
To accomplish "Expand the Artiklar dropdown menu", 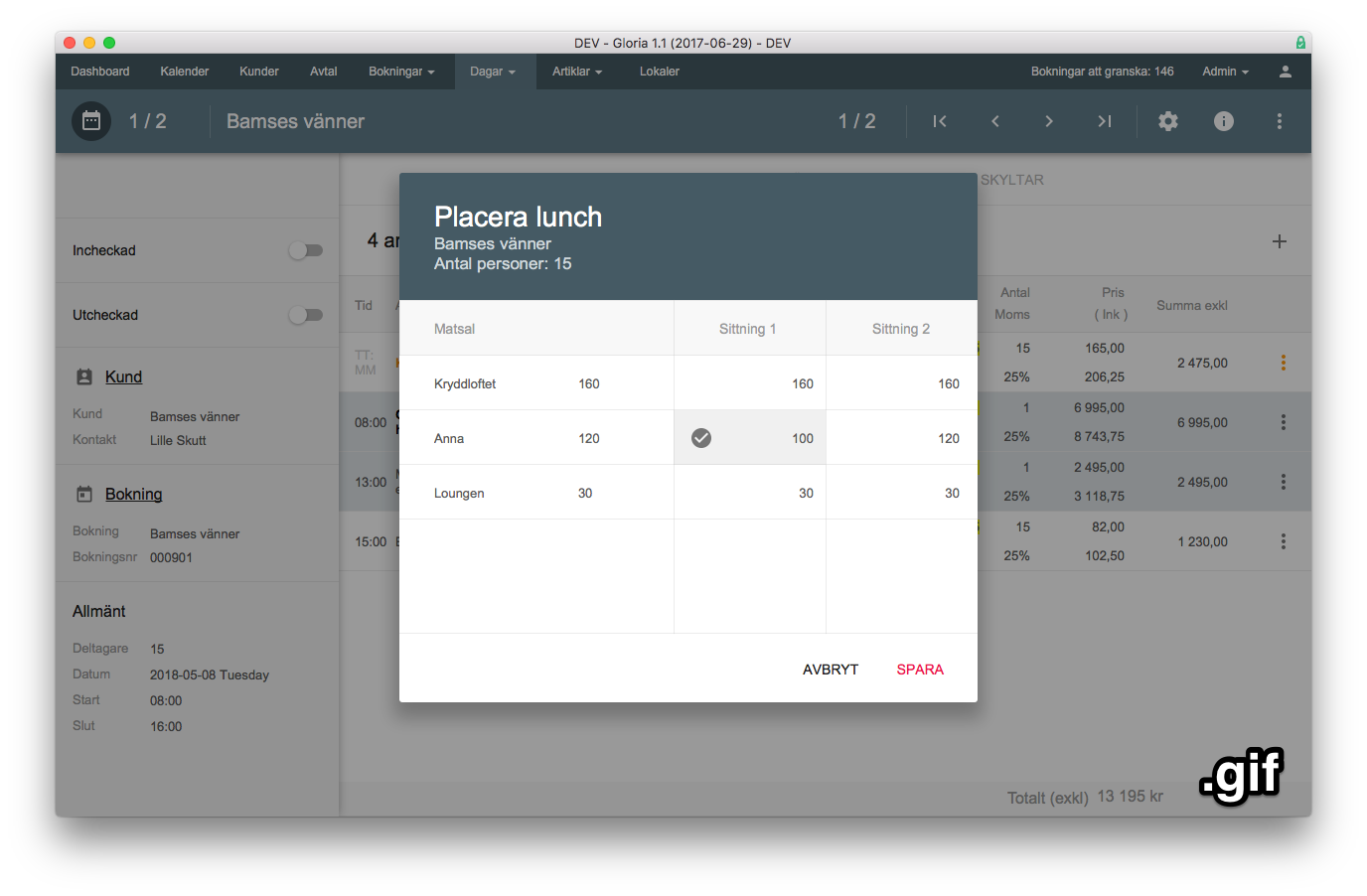I will tap(577, 72).
